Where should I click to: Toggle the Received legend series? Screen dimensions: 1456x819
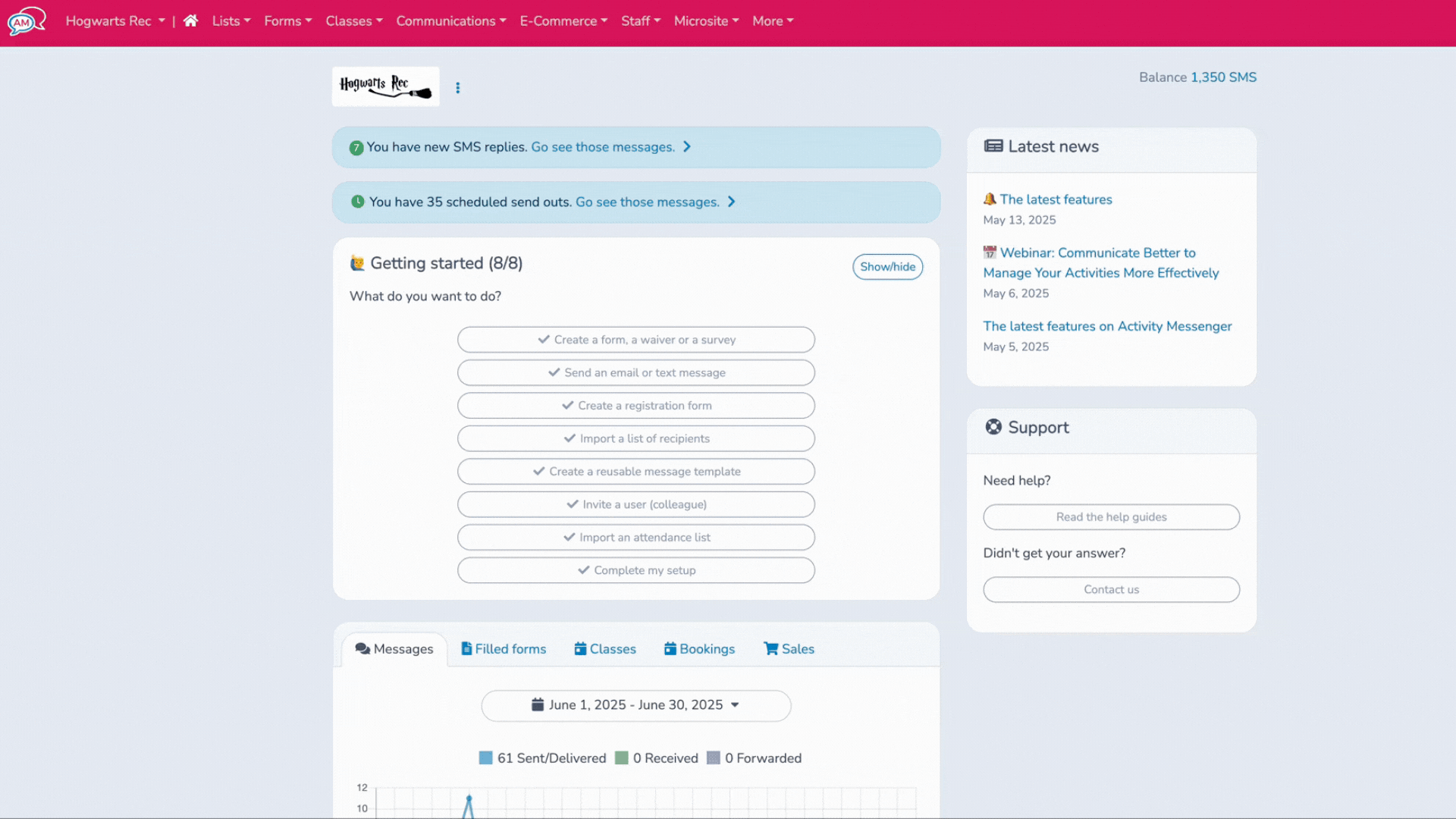[657, 758]
